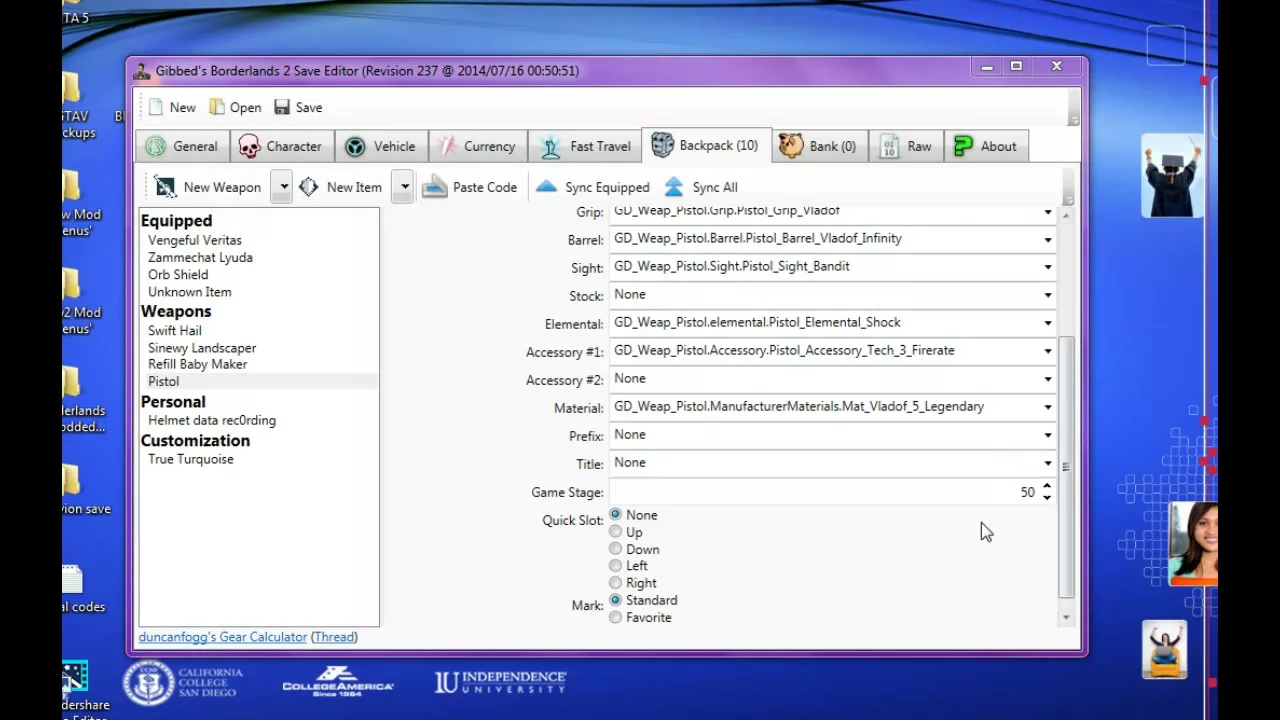
Task: Select Vengeful Veritas in Equipped list
Action: (x=195, y=240)
